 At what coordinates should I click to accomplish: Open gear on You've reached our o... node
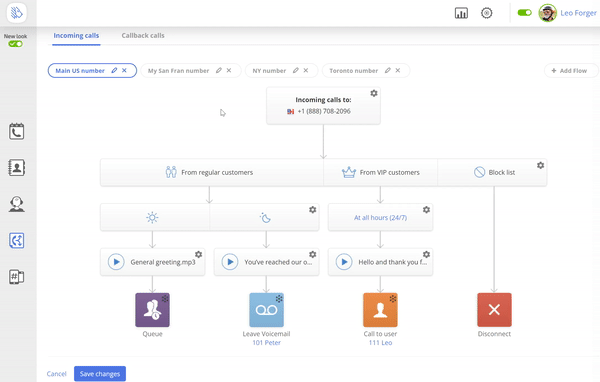[313, 254]
